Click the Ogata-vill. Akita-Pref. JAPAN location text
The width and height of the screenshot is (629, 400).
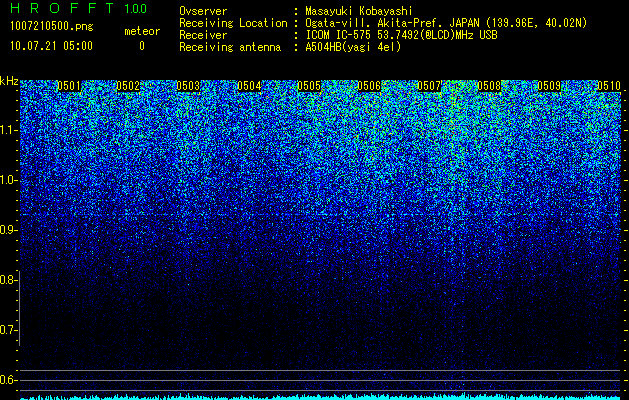coord(391,23)
